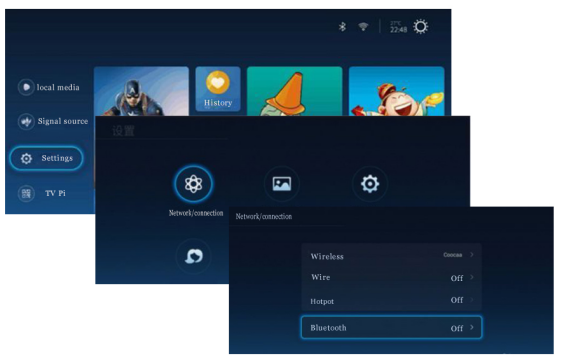Click the Network/connection panel header title
The image size is (562, 363).
[x=264, y=216]
